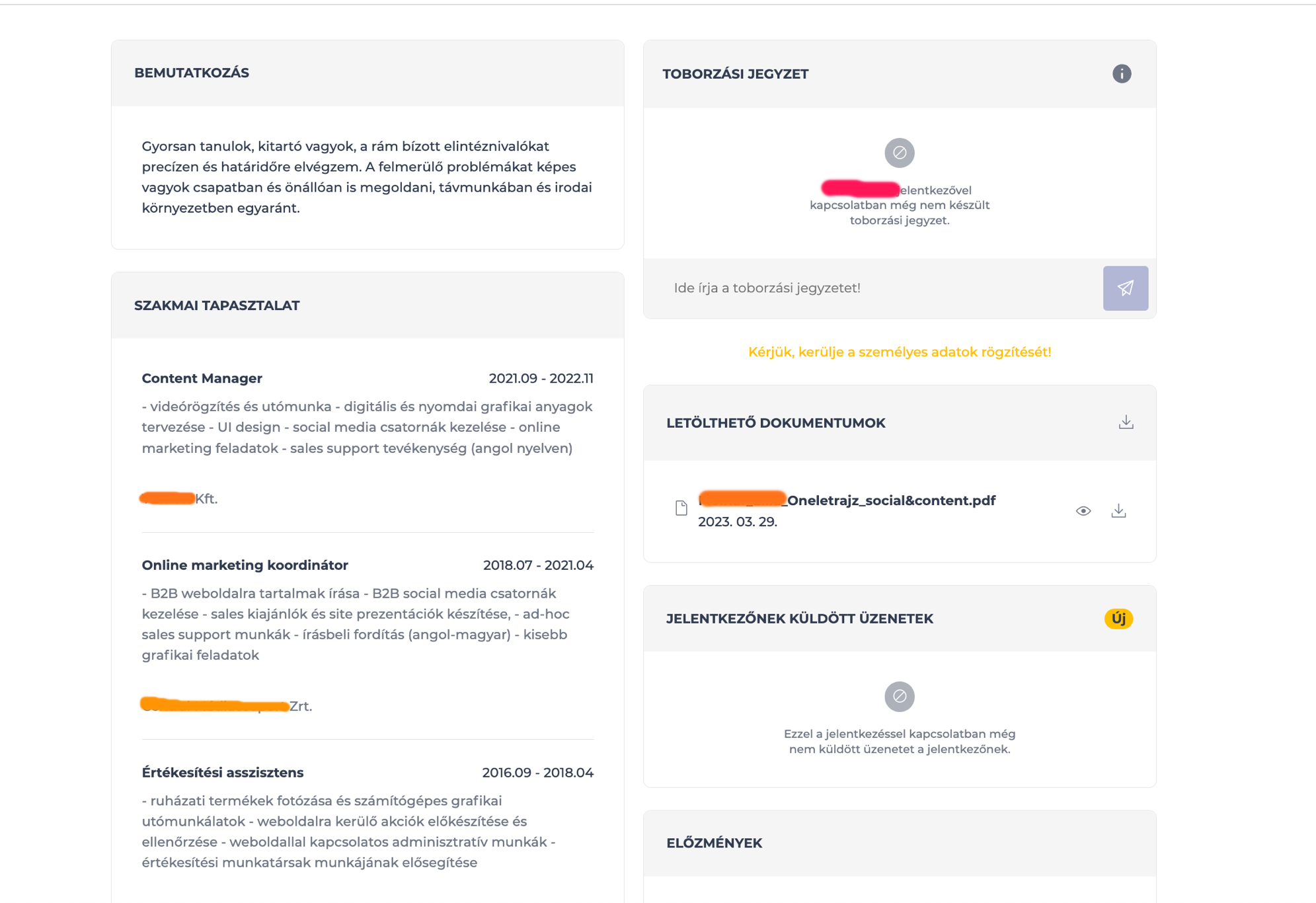The width and height of the screenshot is (1316, 903).
Task: Click the Letölthető dokumentumok heading
Action: [775, 423]
